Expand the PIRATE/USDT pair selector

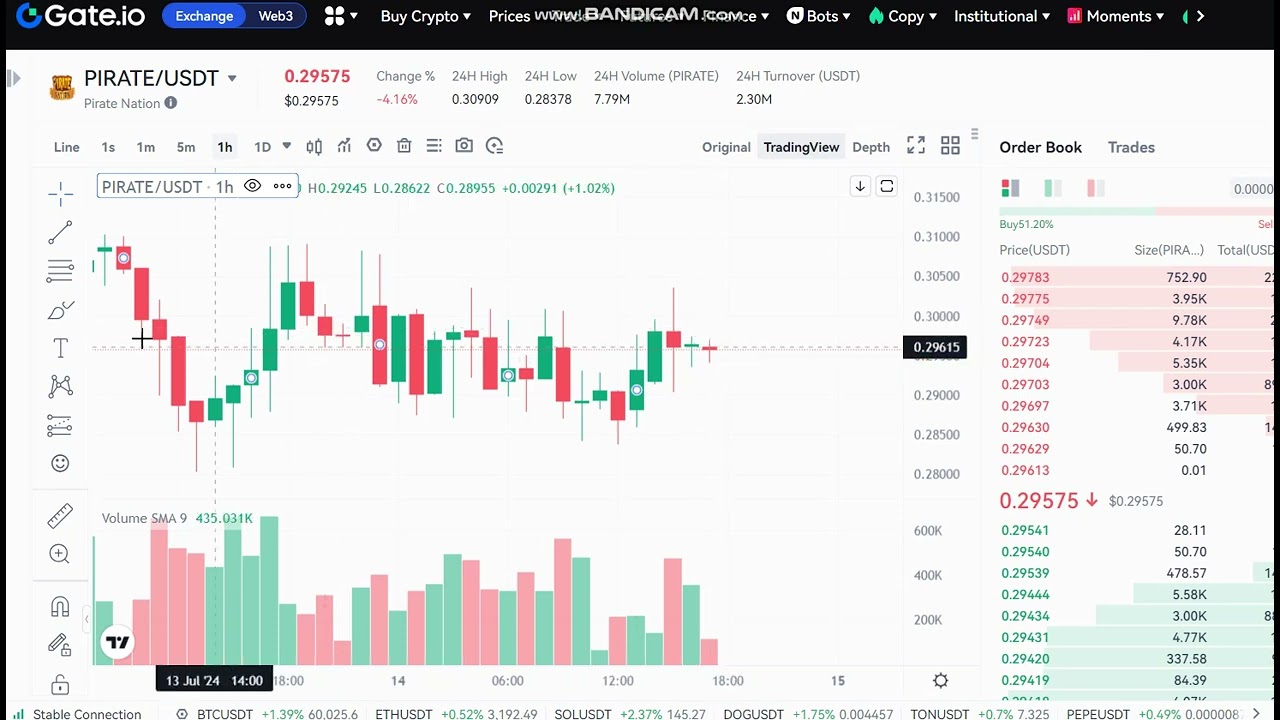(232, 78)
